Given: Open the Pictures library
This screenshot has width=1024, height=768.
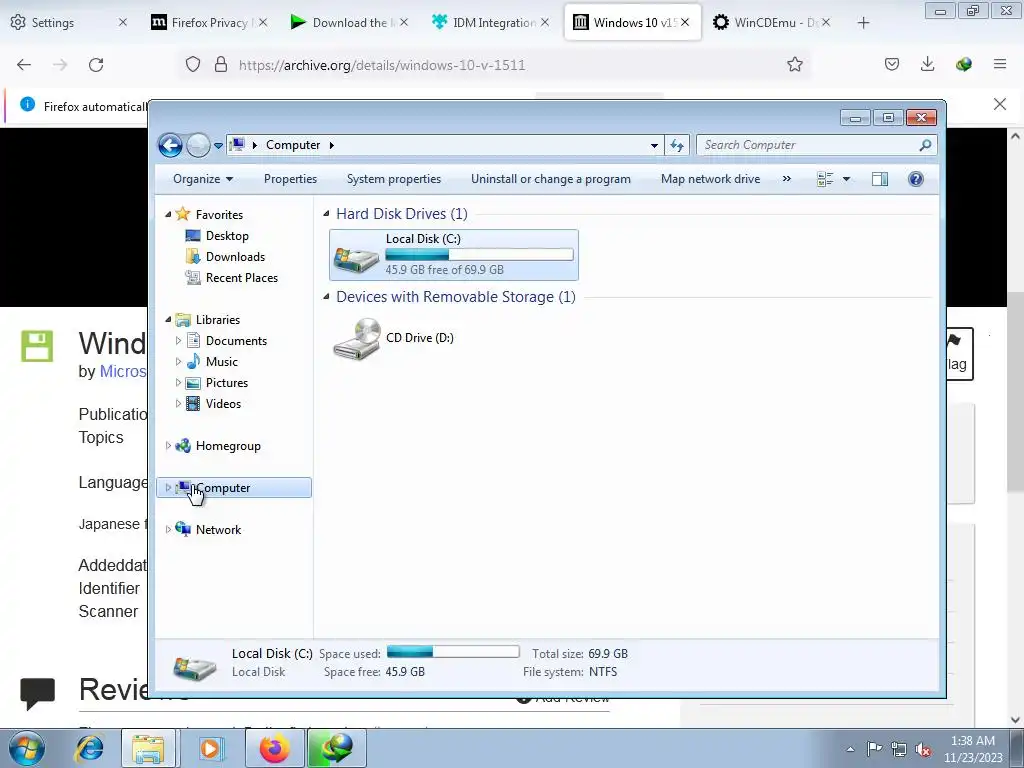Looking at the screenshot, I should 227,383.
